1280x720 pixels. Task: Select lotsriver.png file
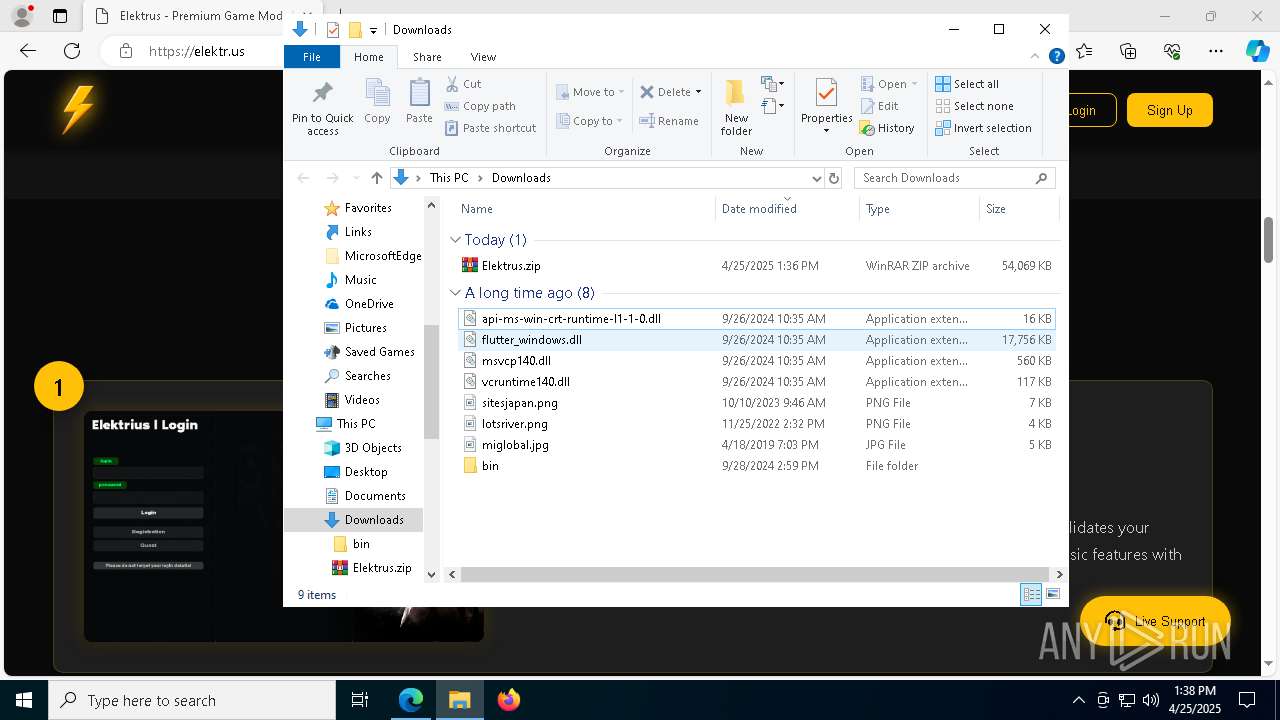(757, 424)
